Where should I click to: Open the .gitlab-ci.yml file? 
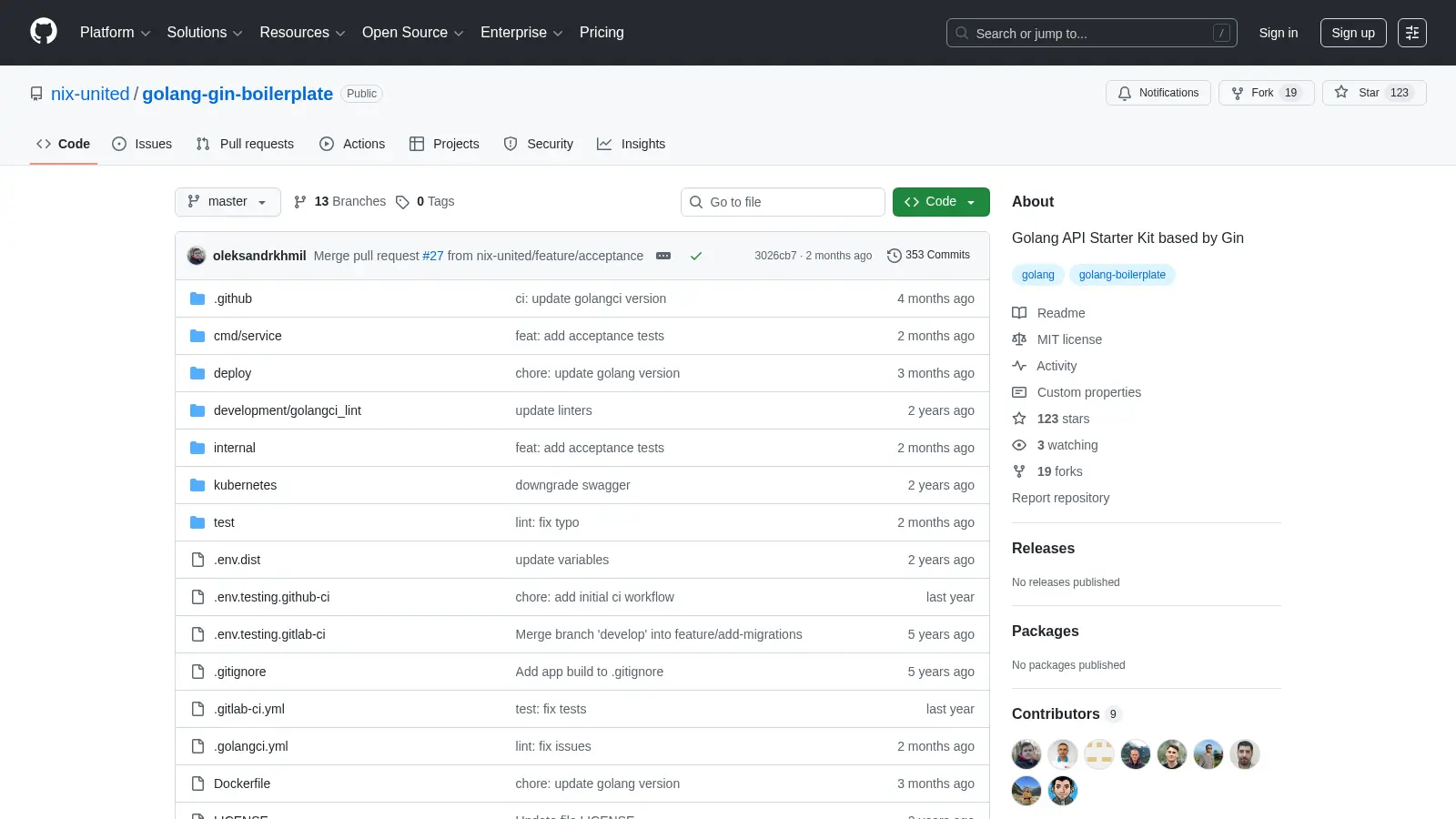249,709
